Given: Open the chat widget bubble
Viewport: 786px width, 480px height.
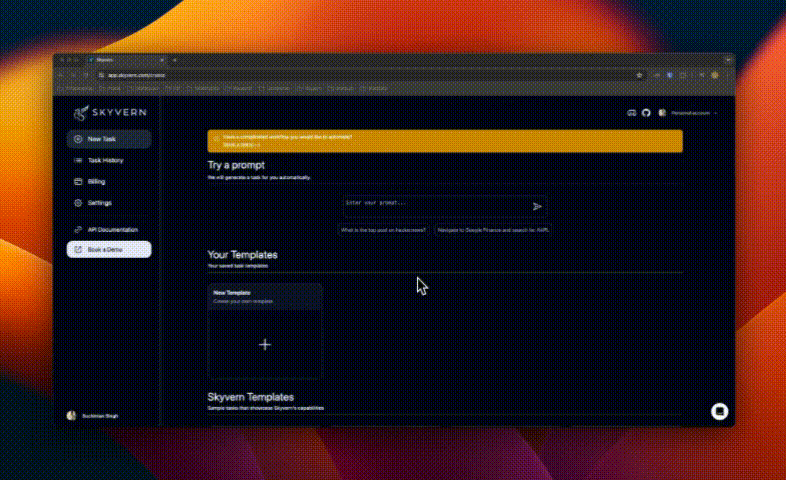Looking at the screenshot, I should point(718,411).
